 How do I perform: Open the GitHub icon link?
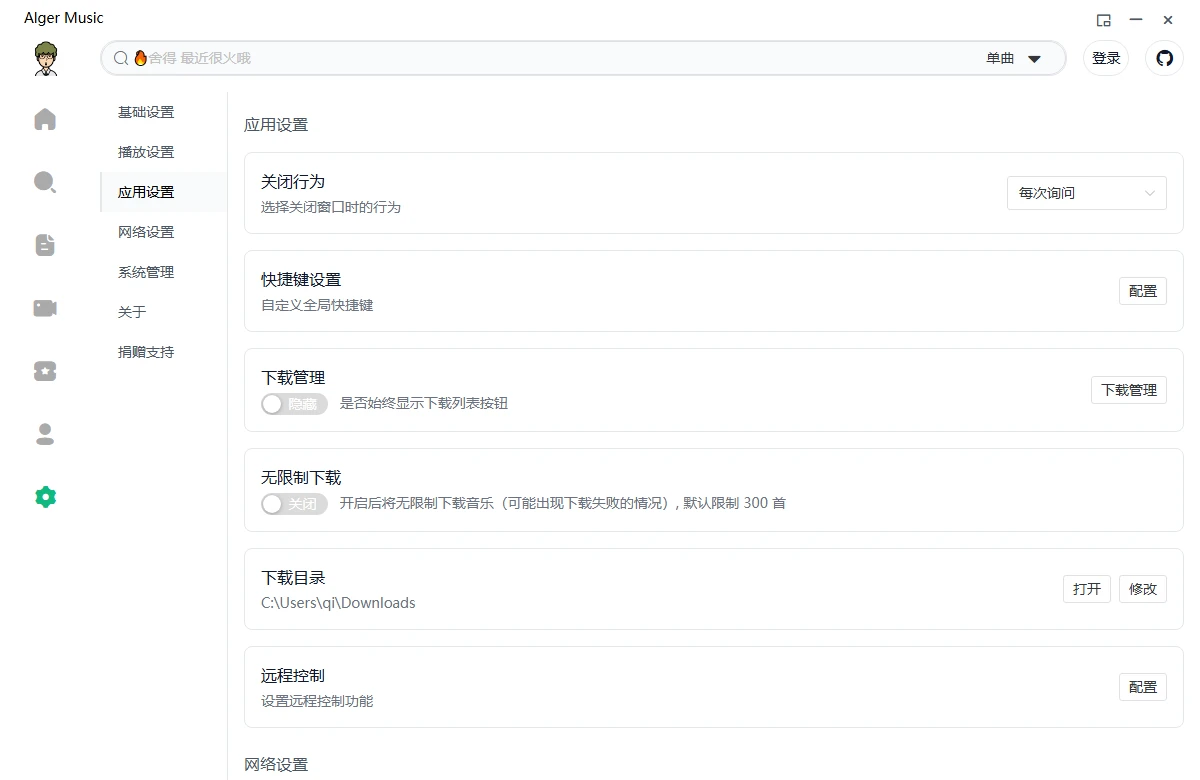pos(1164,58)
